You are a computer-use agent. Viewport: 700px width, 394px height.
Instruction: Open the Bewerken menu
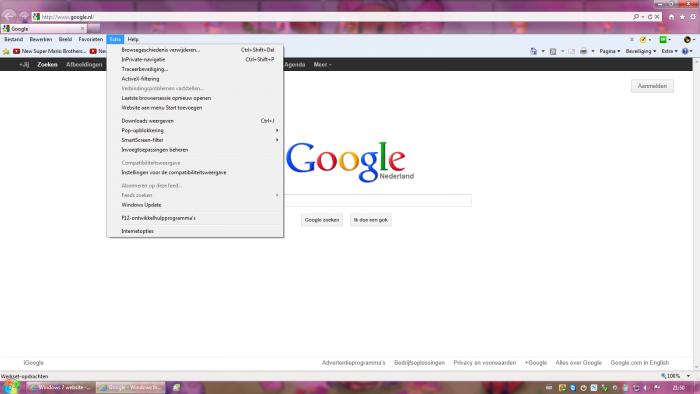point(41,39)
